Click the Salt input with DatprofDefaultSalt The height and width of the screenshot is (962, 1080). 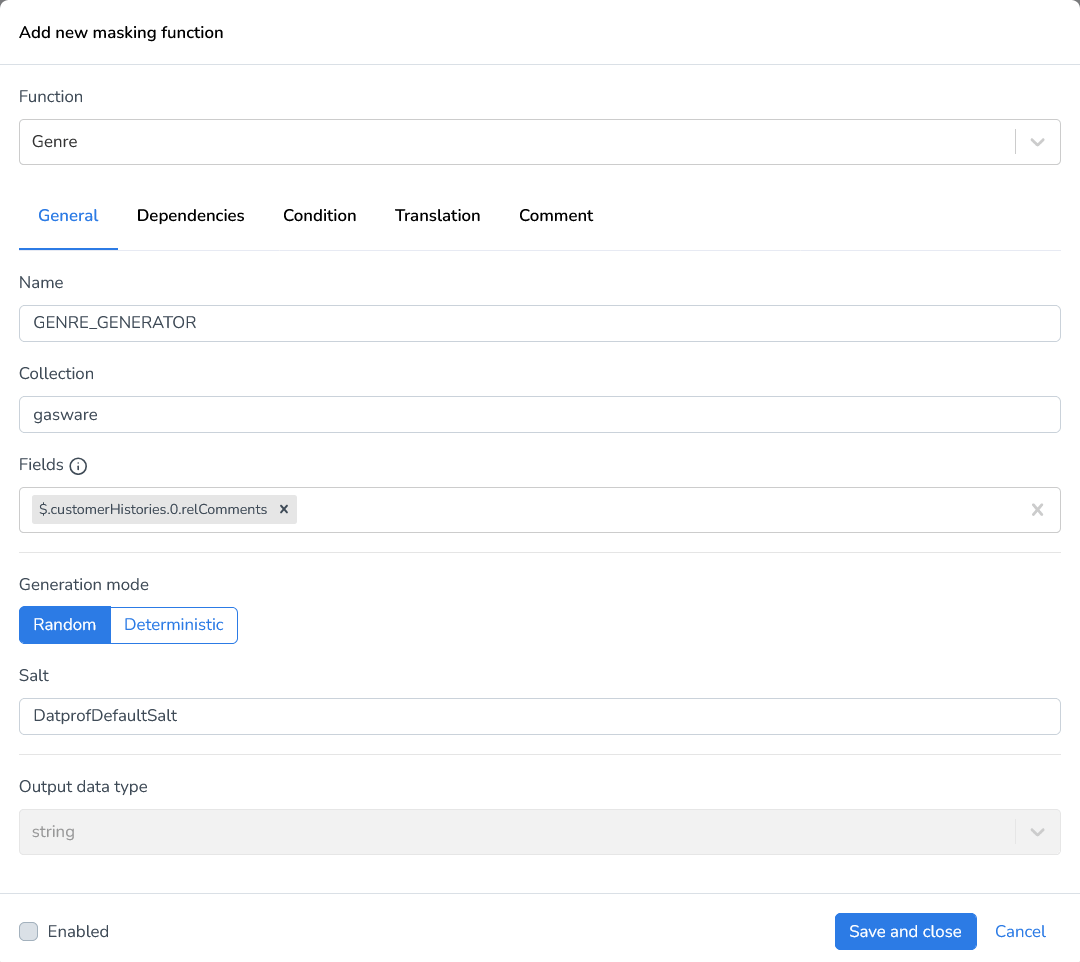pos(539,716)
